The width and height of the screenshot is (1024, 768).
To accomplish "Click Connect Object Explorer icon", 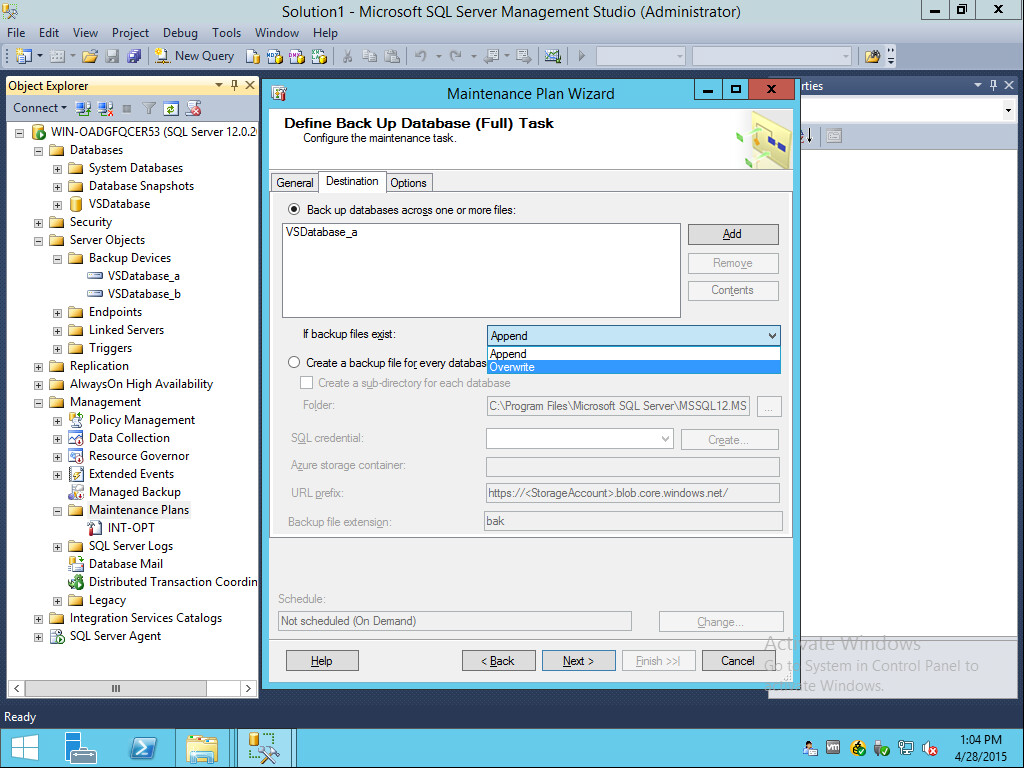I will point(83,108).
